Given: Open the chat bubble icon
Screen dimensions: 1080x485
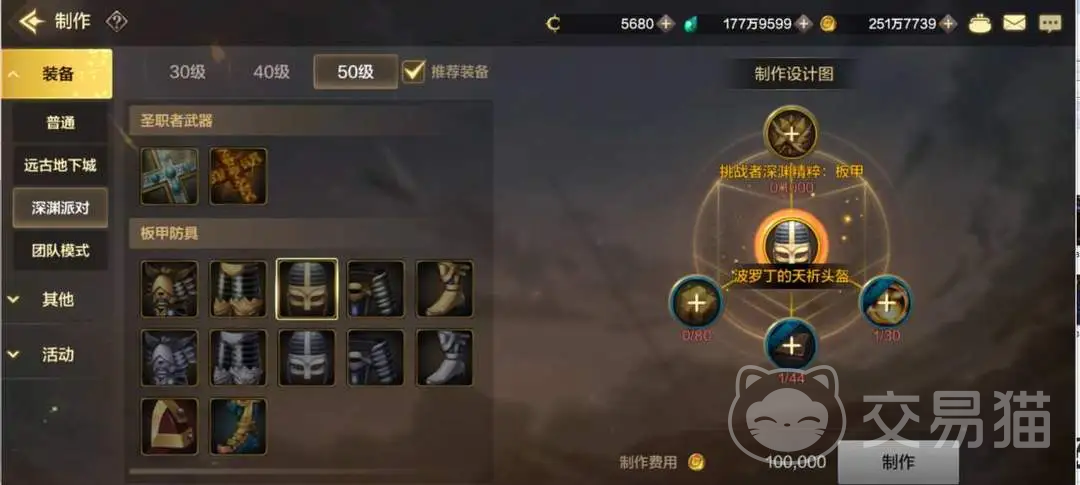Looking at the screenshot, I should pos(1050,24).
